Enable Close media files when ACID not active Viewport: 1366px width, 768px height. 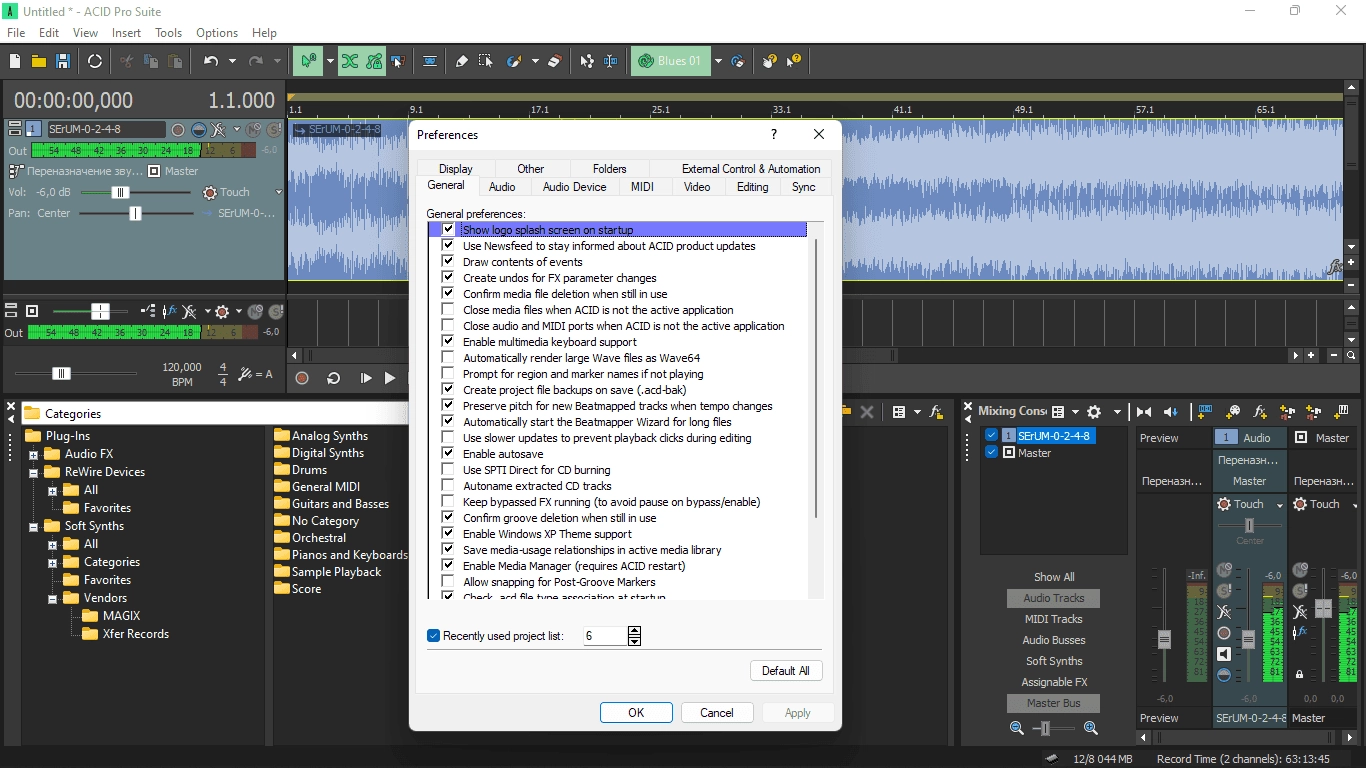[x=448, y=310]
